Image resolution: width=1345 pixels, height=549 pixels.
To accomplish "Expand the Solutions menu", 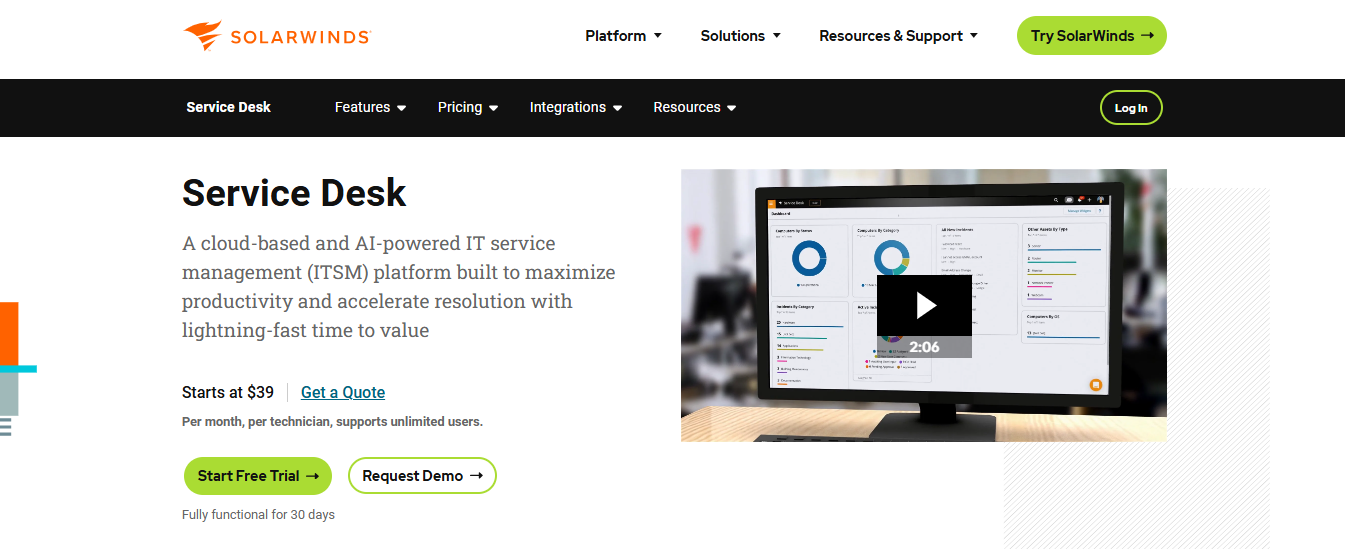I will pyautogui.click(x=740, y=36).
